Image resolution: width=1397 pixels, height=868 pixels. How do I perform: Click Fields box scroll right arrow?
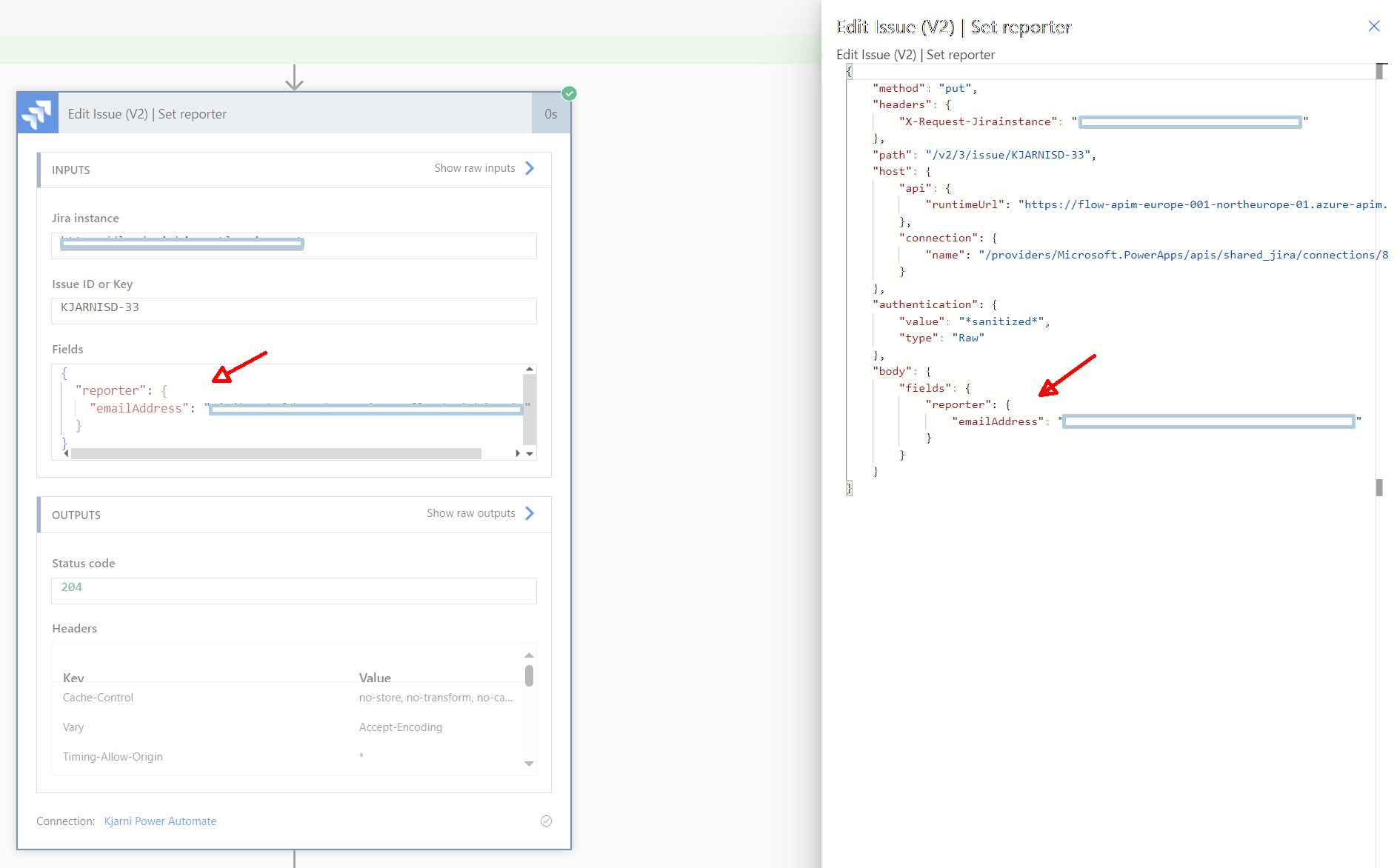(x=518, y=453)
